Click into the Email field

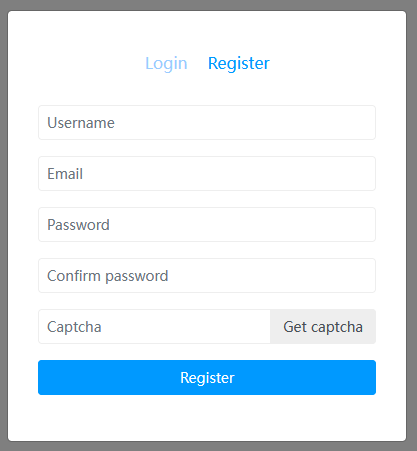[x=207, y=174]
